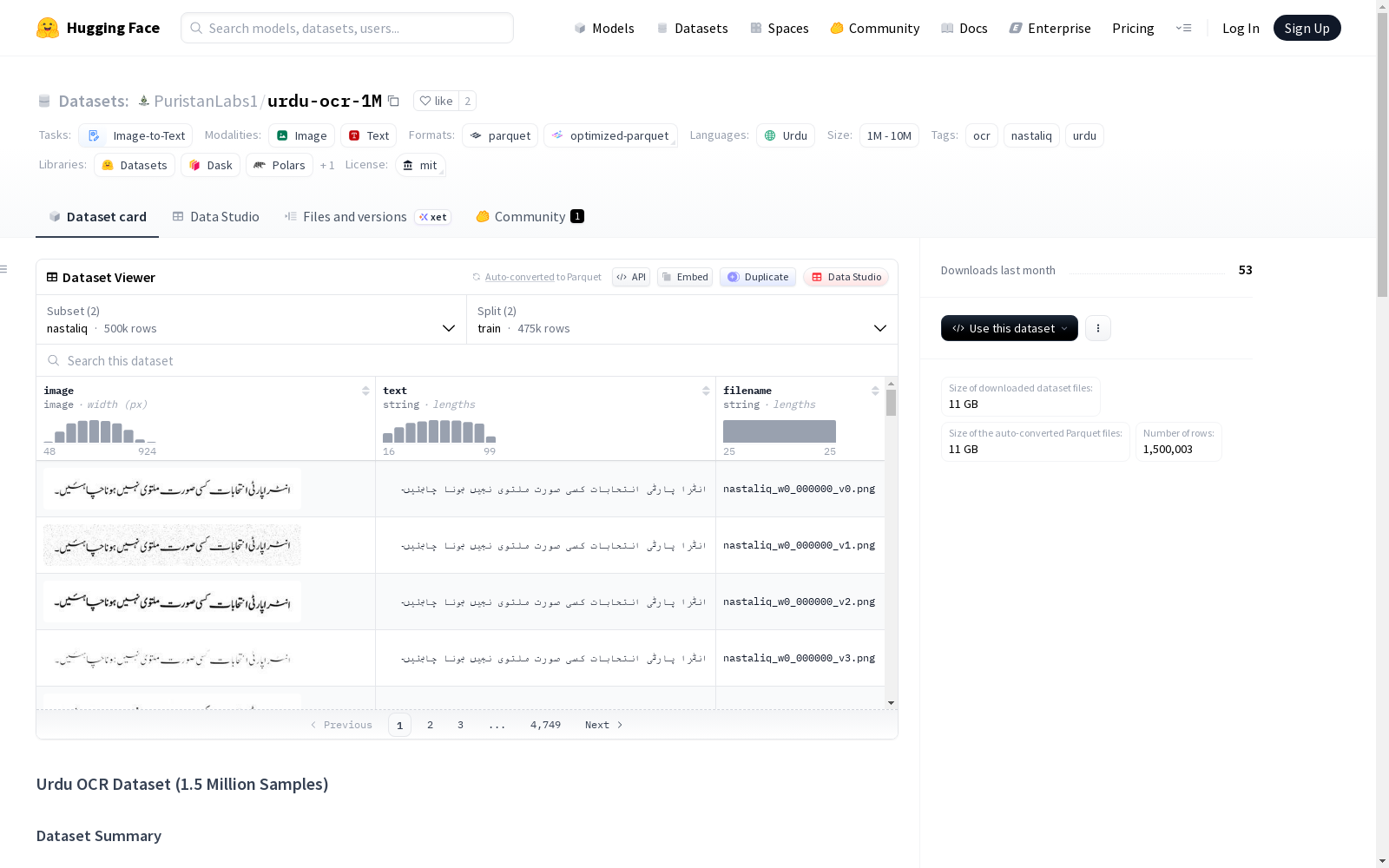
Task: Click the 1M - 10M size tag
Action: pyautogui.click(x=889, y=135)
